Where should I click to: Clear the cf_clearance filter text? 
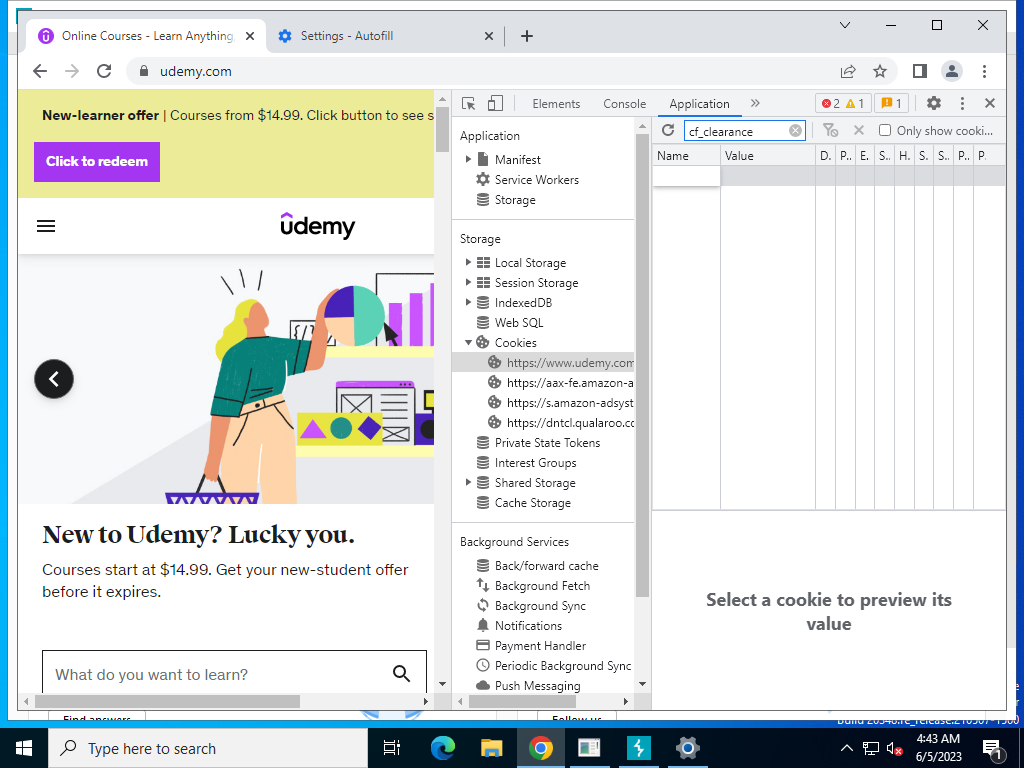pyautogui.click(x=795, y=131)
